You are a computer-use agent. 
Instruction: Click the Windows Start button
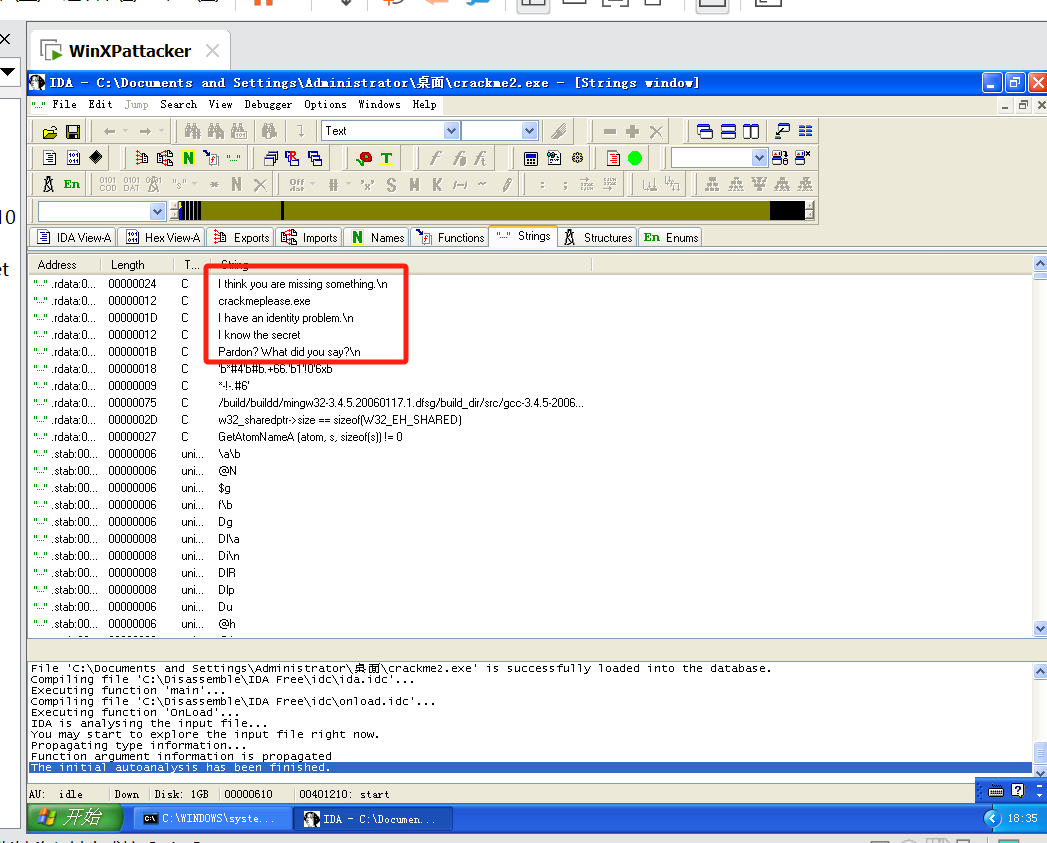pos(75,818)
